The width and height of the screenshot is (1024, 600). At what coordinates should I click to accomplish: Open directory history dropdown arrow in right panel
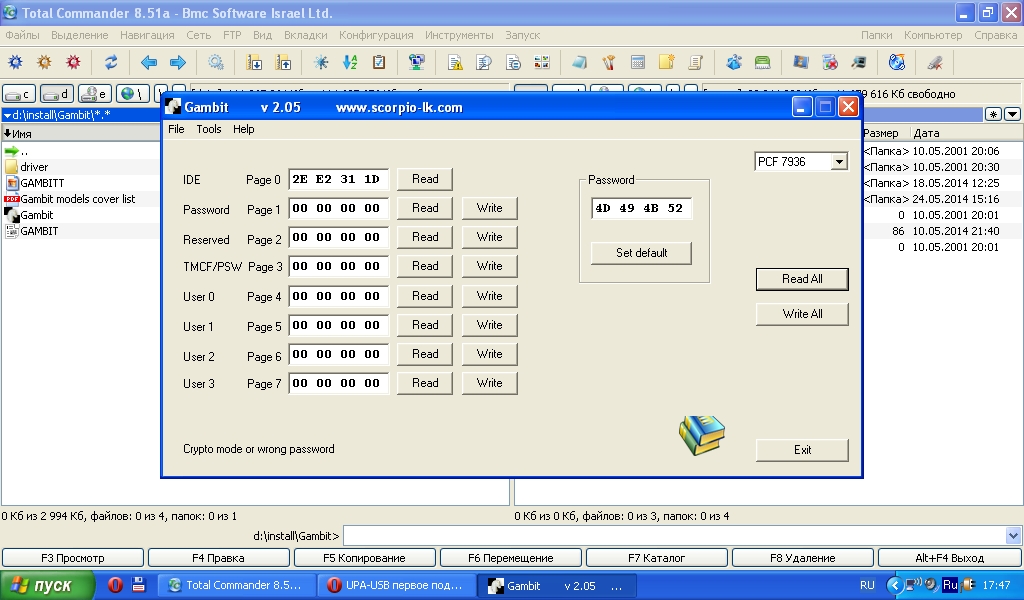coord(1012,114)
